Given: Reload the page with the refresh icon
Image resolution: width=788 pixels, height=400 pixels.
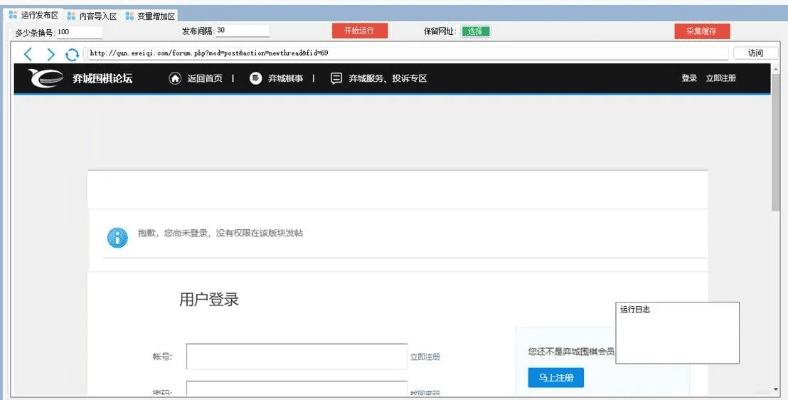Looking at the screenshot, I should 72,54.
